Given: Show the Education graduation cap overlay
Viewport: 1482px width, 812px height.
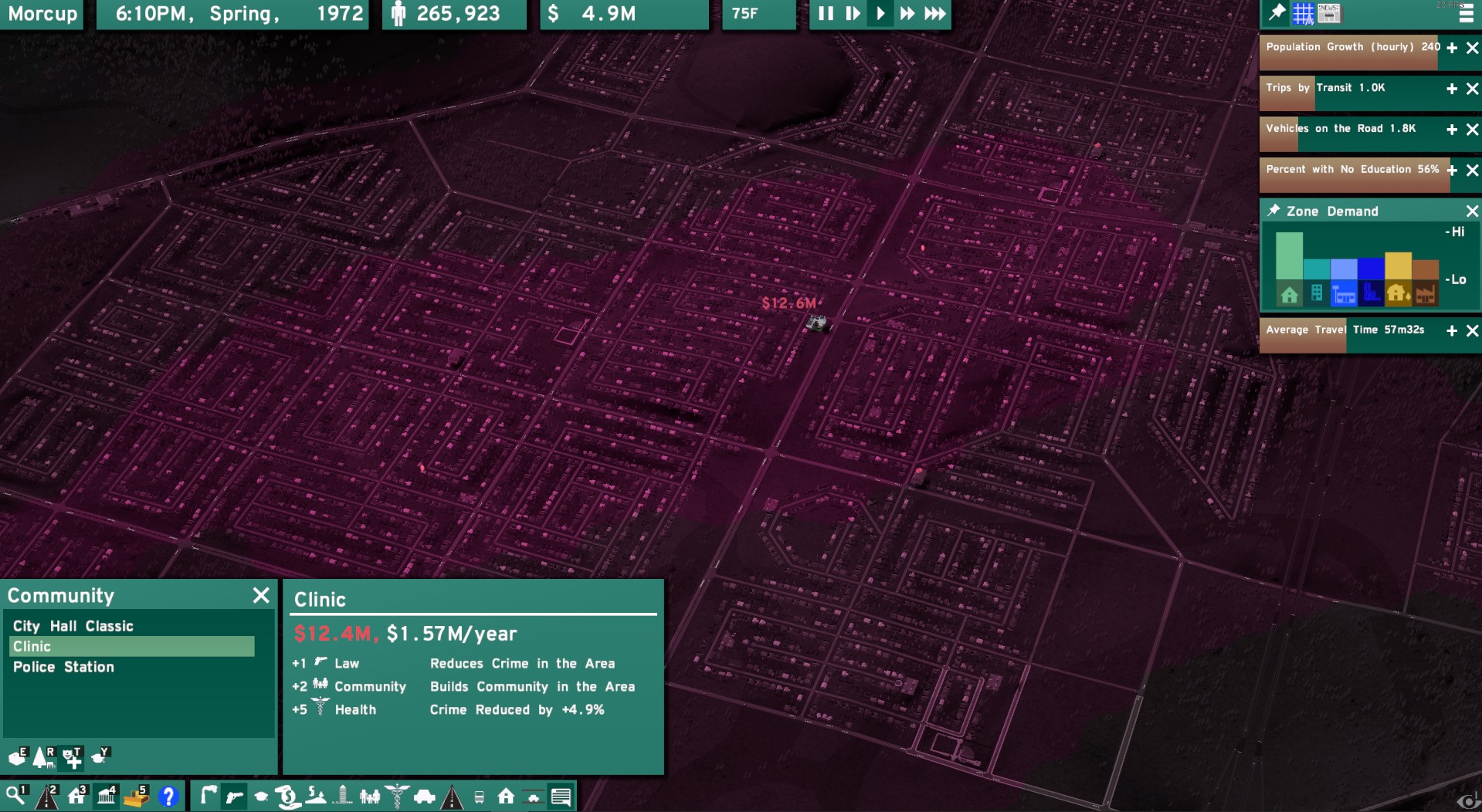Looking at the screenshot, I should [x=261, y=796].
